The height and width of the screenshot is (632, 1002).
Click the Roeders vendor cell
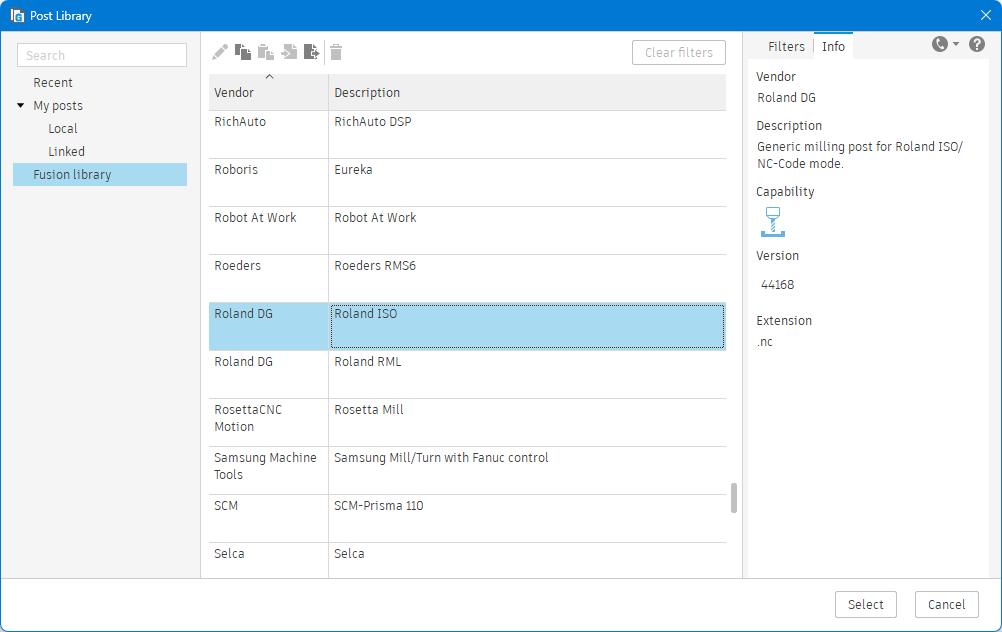(x=268, y=279)
